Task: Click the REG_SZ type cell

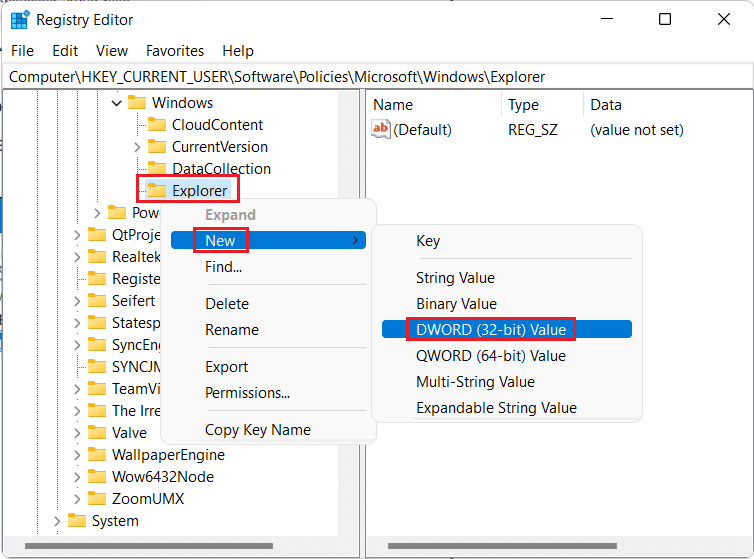Action: point(533,129)
